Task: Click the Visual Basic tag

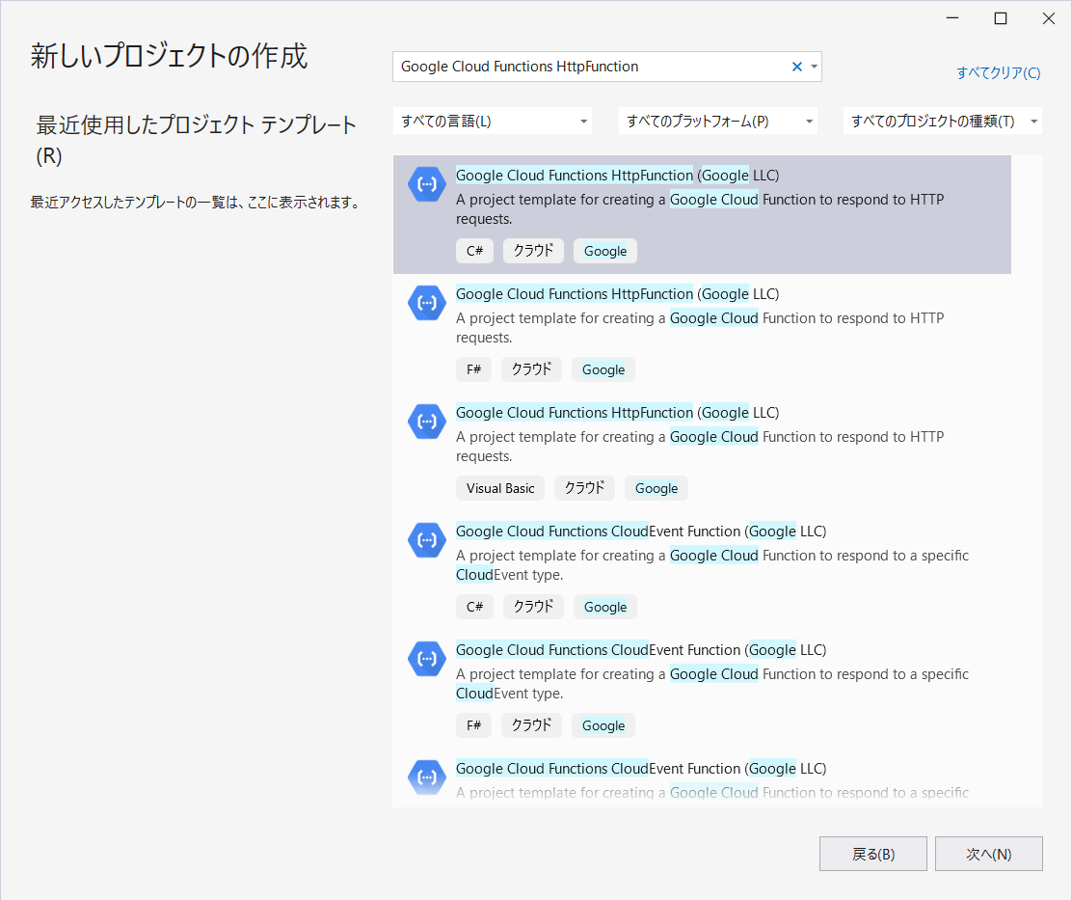Action: coord(500,488)
